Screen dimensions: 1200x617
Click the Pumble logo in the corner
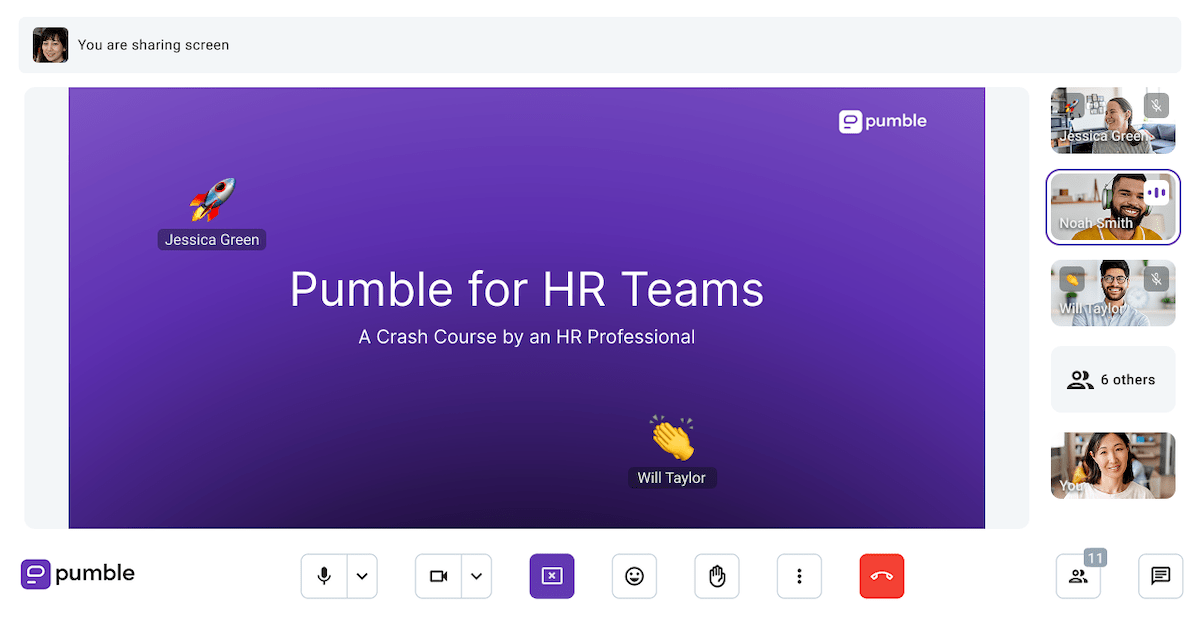76,574
